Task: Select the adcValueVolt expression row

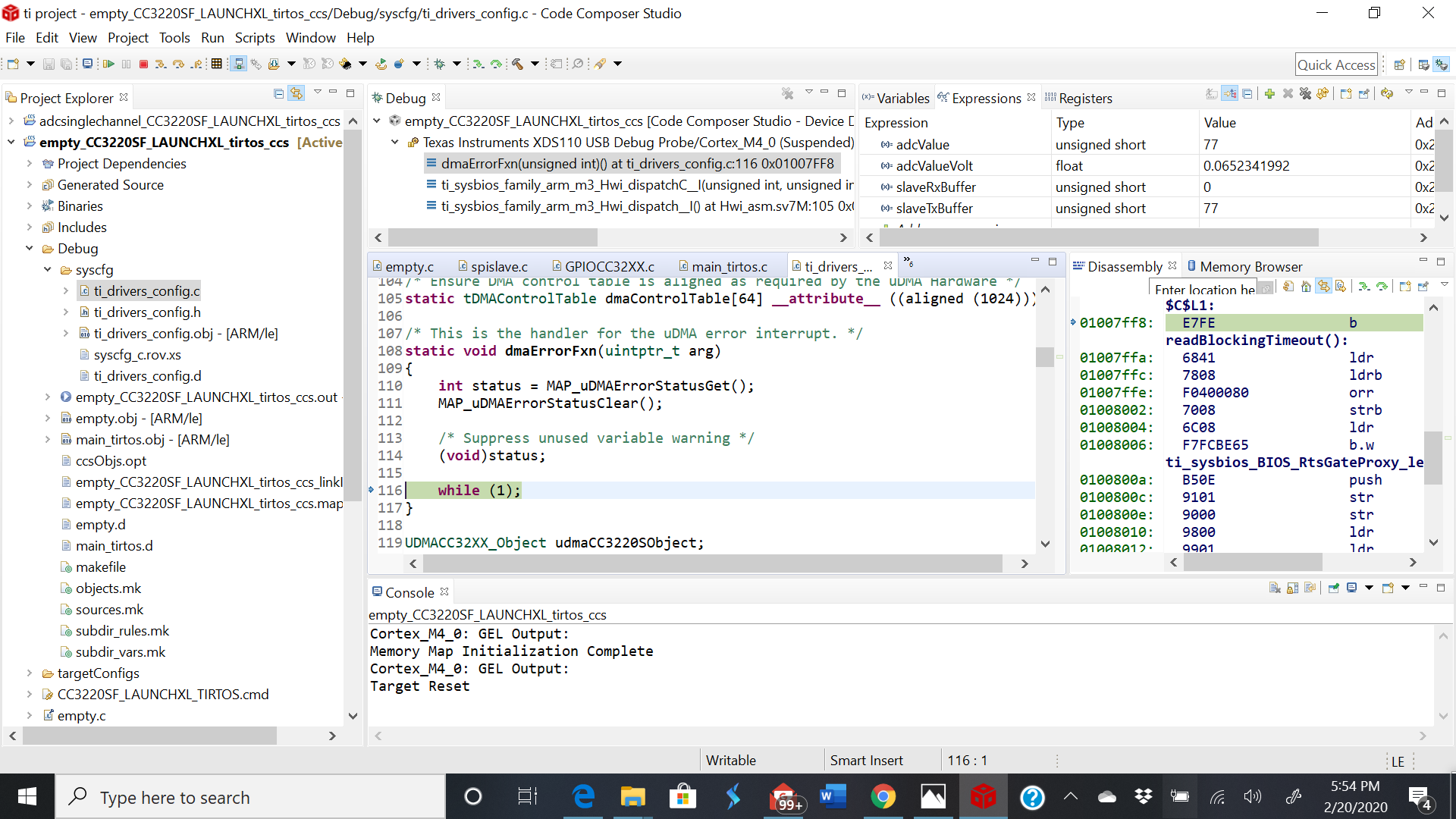Action: pyautogui.click(x=1145, y=165)
